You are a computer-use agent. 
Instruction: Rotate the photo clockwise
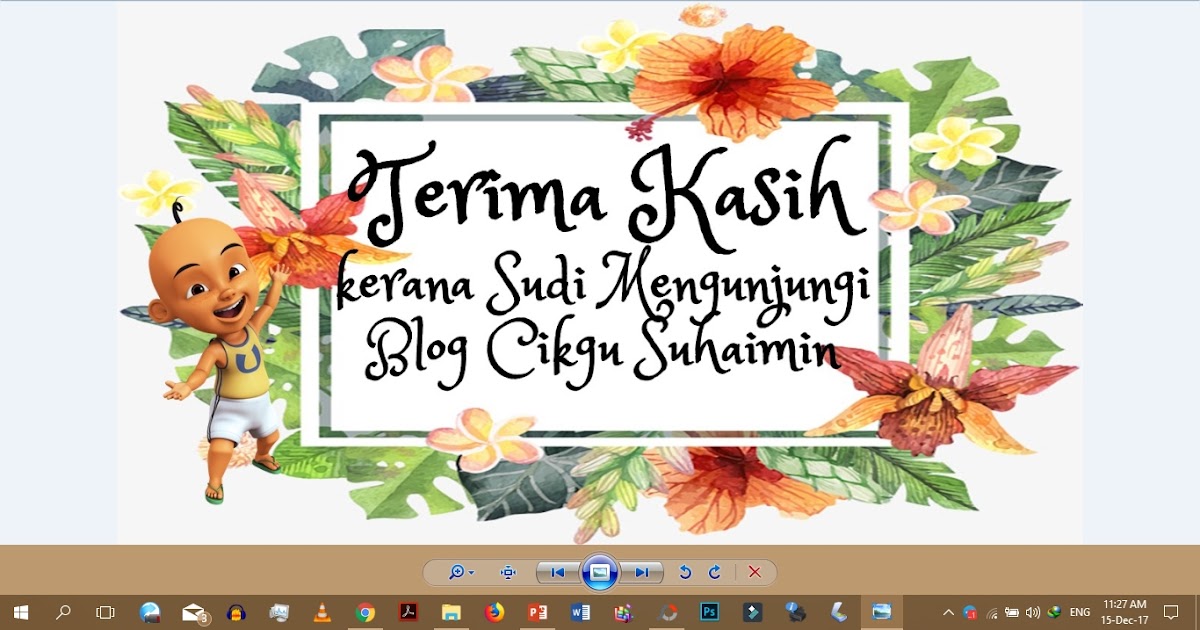click(x=715, y=572)
